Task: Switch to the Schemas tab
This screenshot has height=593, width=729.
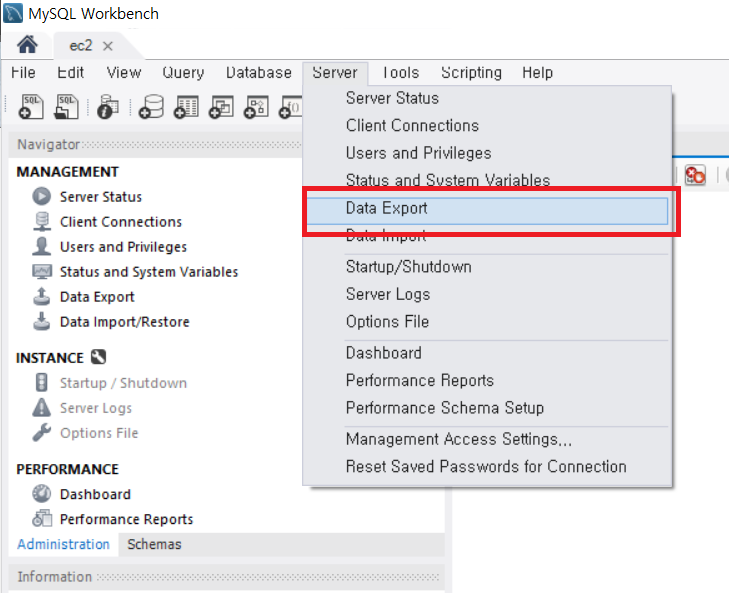Action: pyautogui.click(x=154, y=544)
